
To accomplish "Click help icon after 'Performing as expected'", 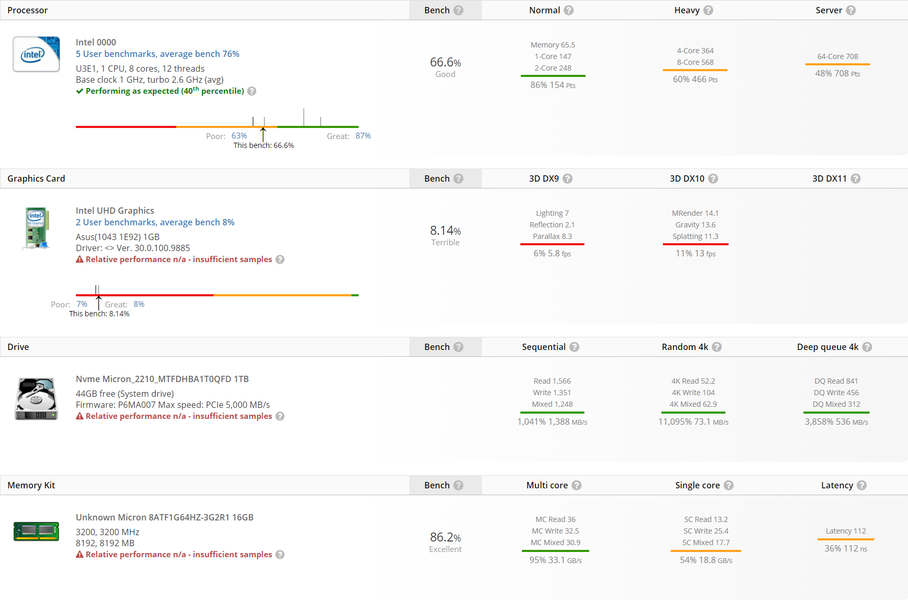I will [x=252, y=91].
